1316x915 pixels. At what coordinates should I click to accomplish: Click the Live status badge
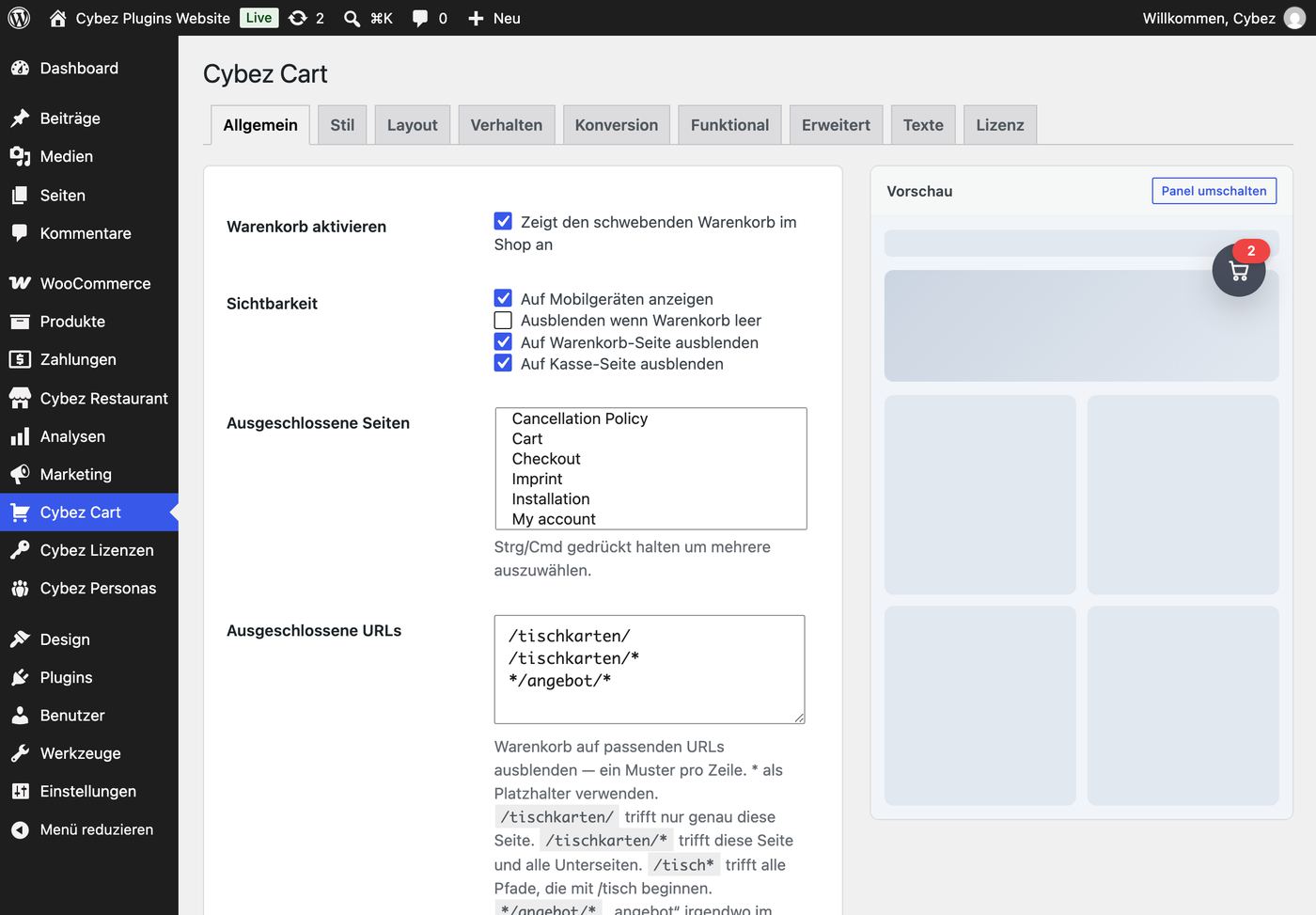pyautogui.click(x=258, y=18)
